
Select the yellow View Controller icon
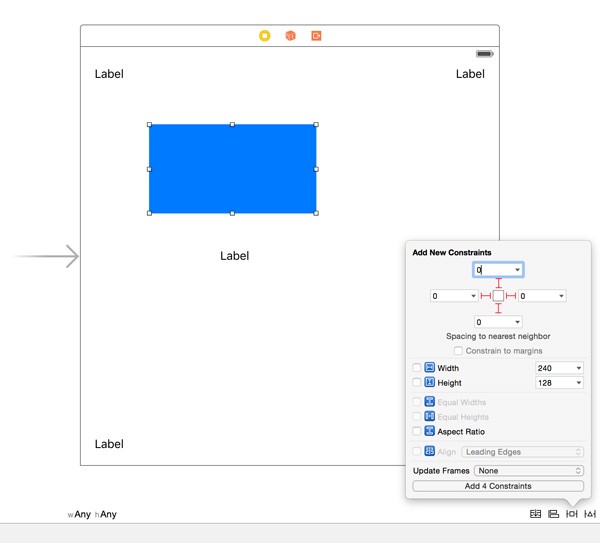point(264,36)
